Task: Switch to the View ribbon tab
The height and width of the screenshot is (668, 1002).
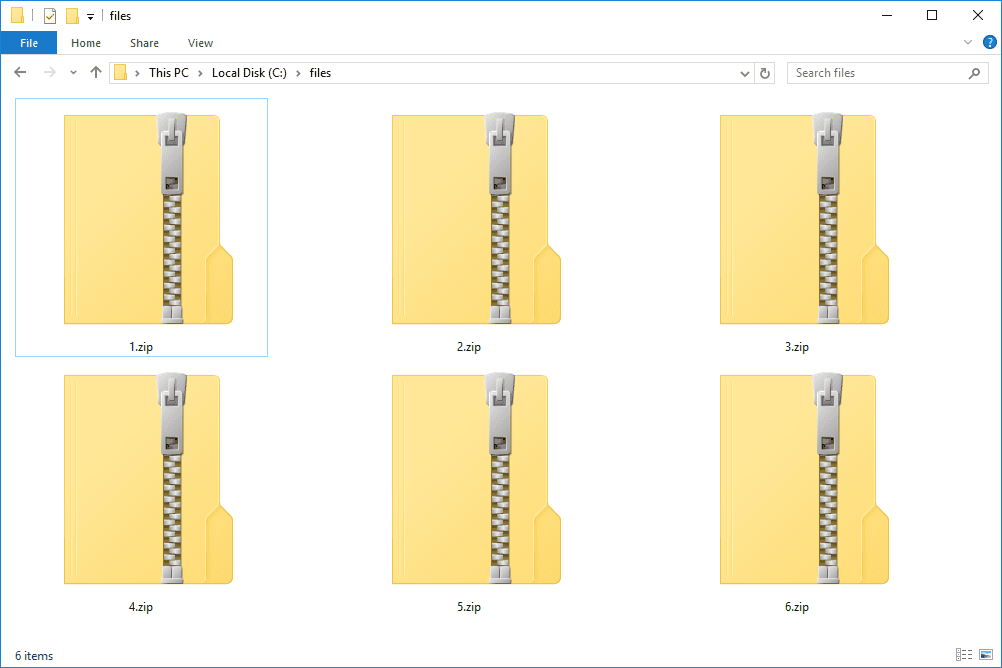Action: 200,43
